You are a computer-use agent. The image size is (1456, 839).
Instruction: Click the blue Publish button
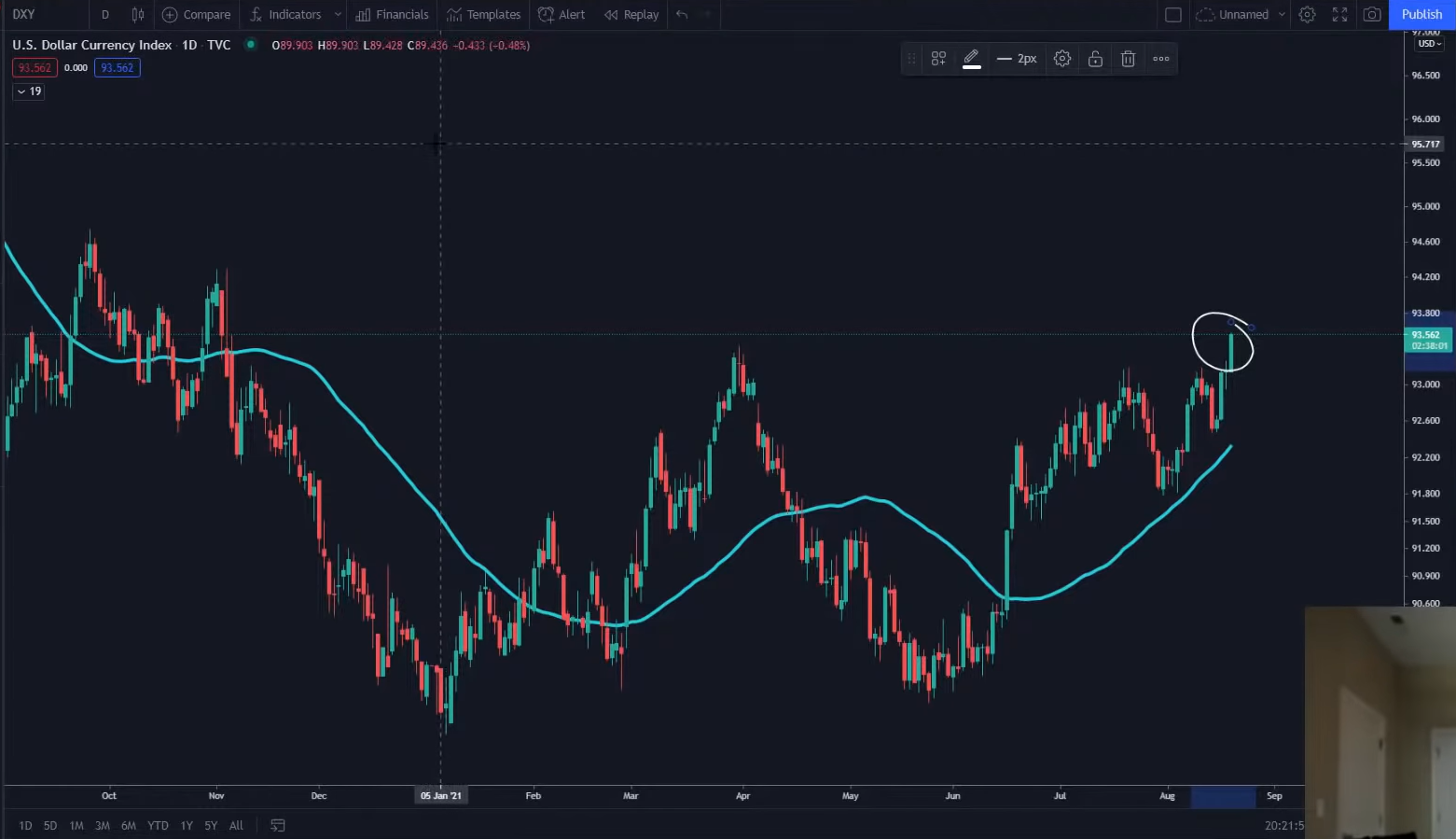(1421, 14)
